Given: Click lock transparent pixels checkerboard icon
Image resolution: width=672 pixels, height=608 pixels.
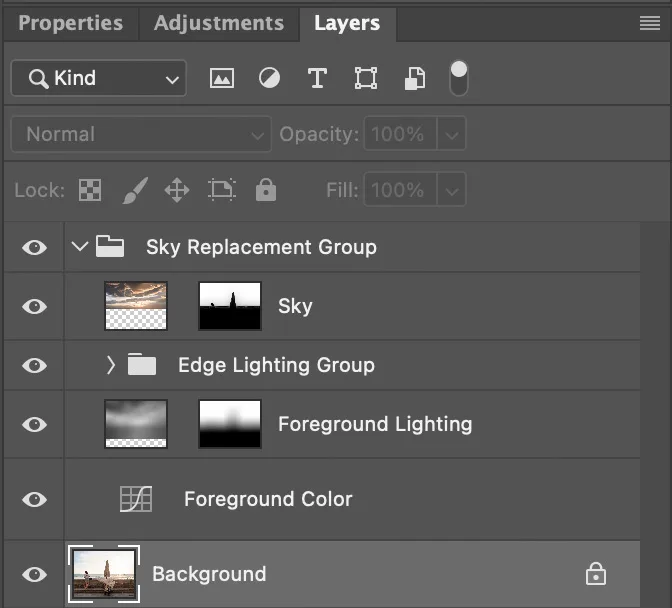Looking at the screenshot, I should [90, 190].
